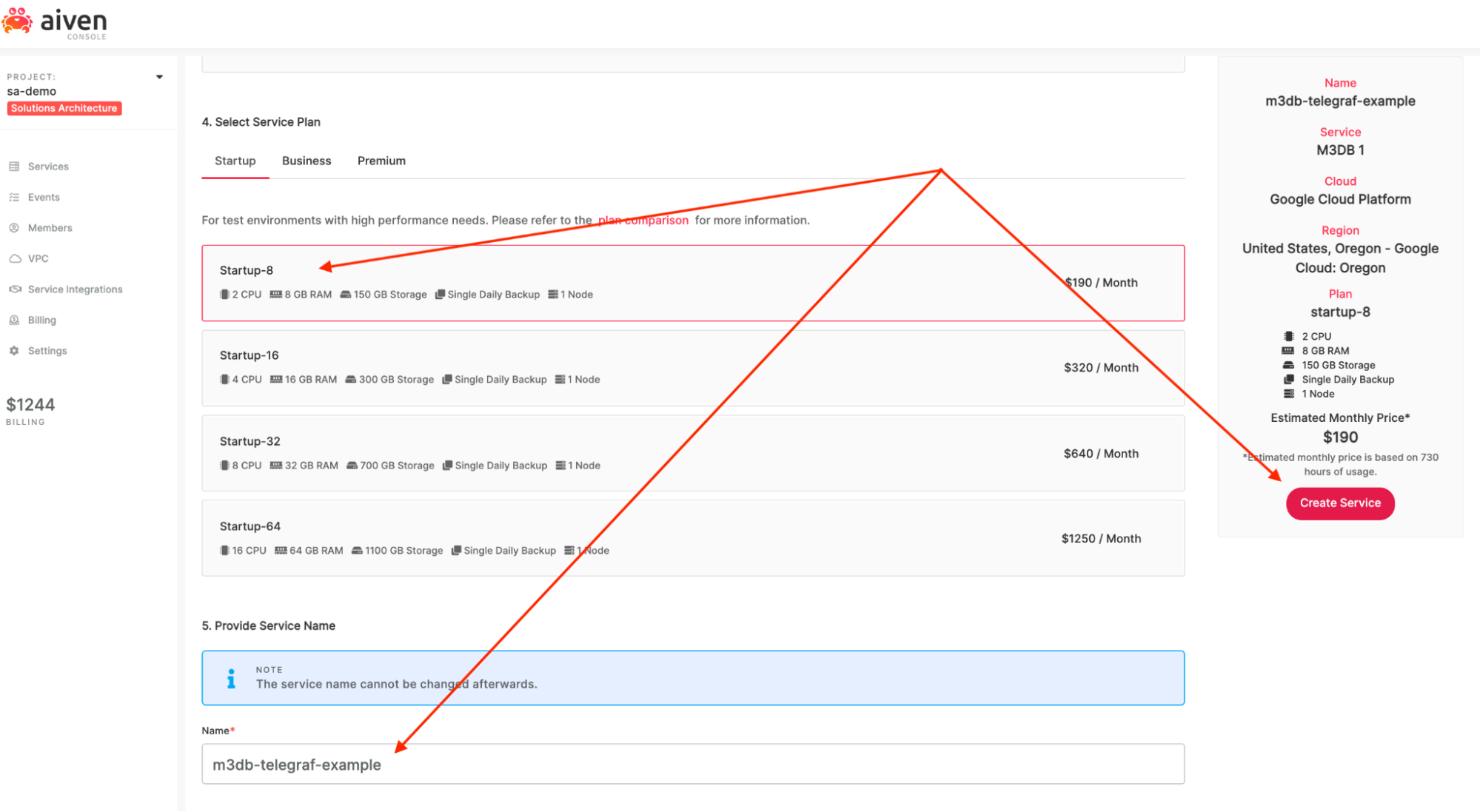Click the node icon in Startup-32 row
Viewport: 1480px width, 812px height.
coord(561,466)
